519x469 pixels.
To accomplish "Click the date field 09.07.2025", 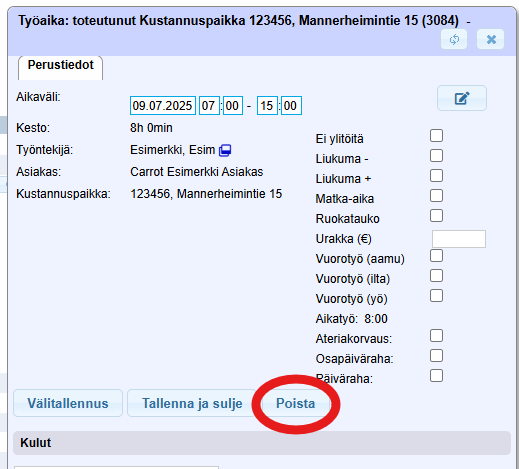I will point(163,106).
